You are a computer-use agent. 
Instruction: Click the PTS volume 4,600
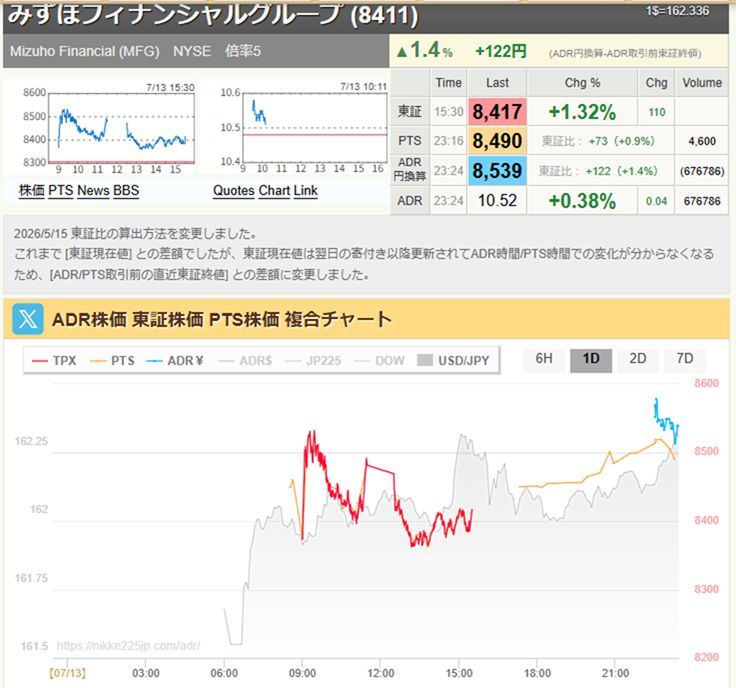point(702,141)
